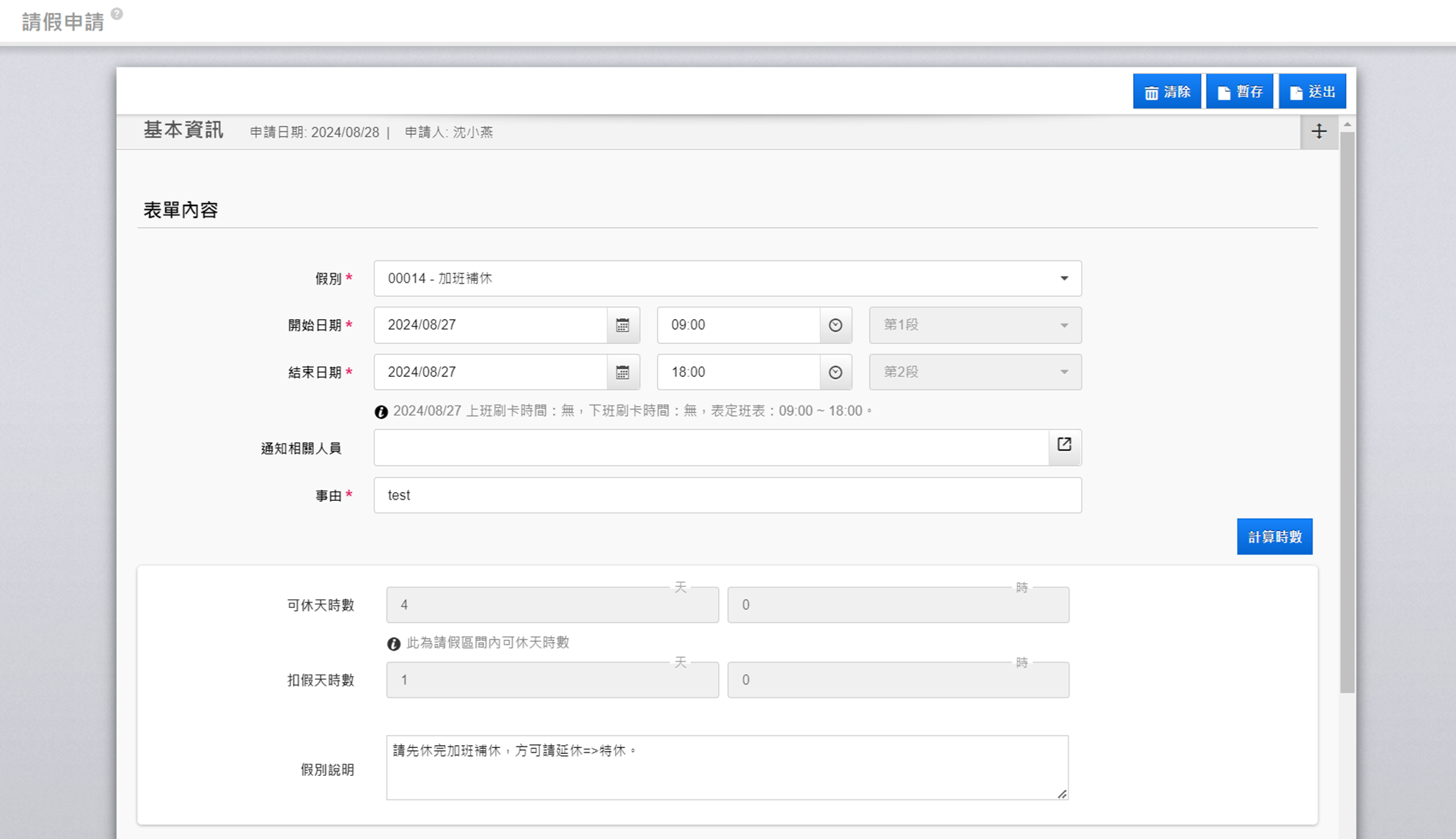Open the 第1段 segment dropdown

(975, 326)
